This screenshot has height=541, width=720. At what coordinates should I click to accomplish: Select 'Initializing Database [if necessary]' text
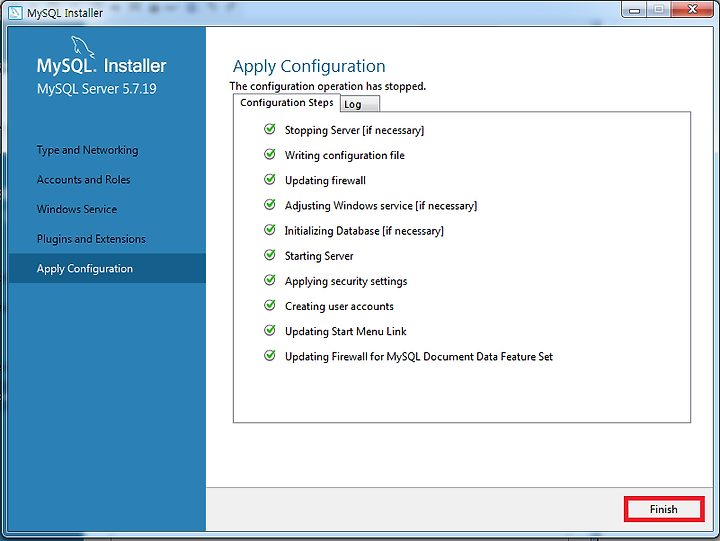(364, 231)
